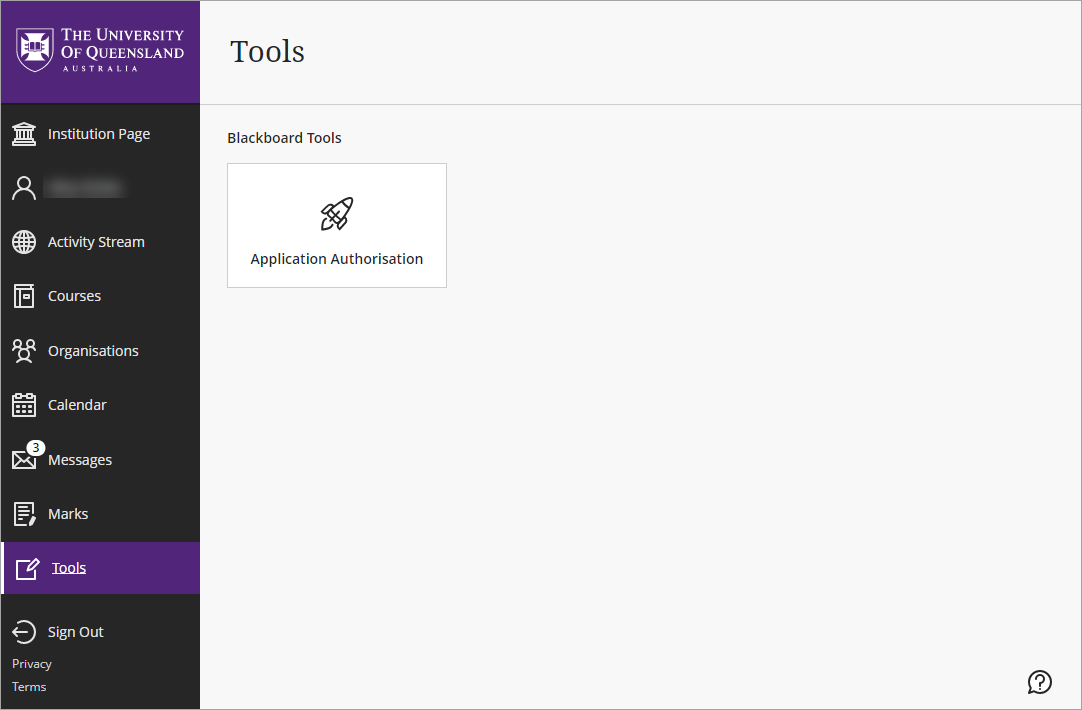This screenshot has height=710, width=1082.
Task: Click the Sign Out link
Action: tap(75, 632)
